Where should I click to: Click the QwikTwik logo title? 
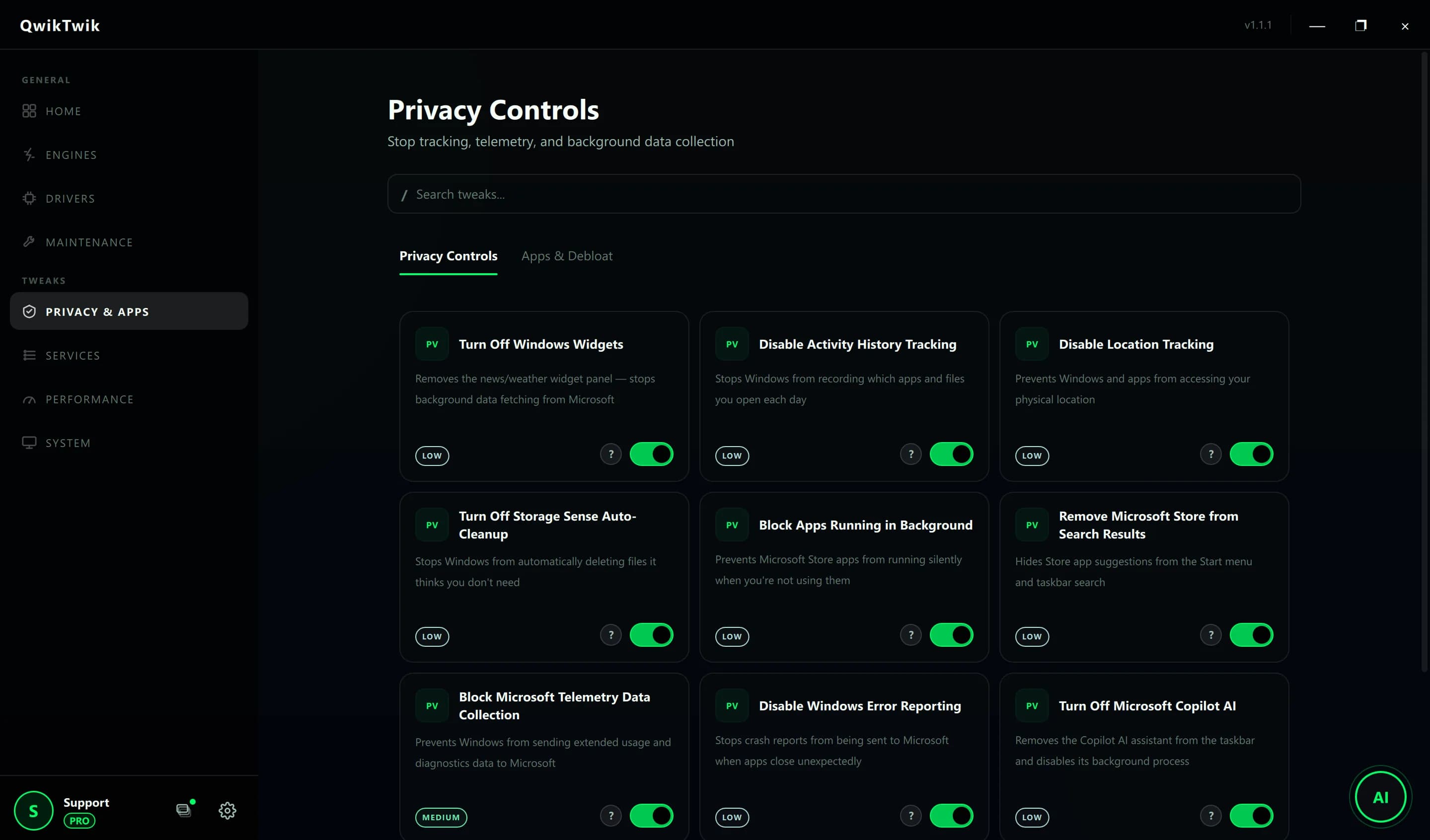pos(60,25)
